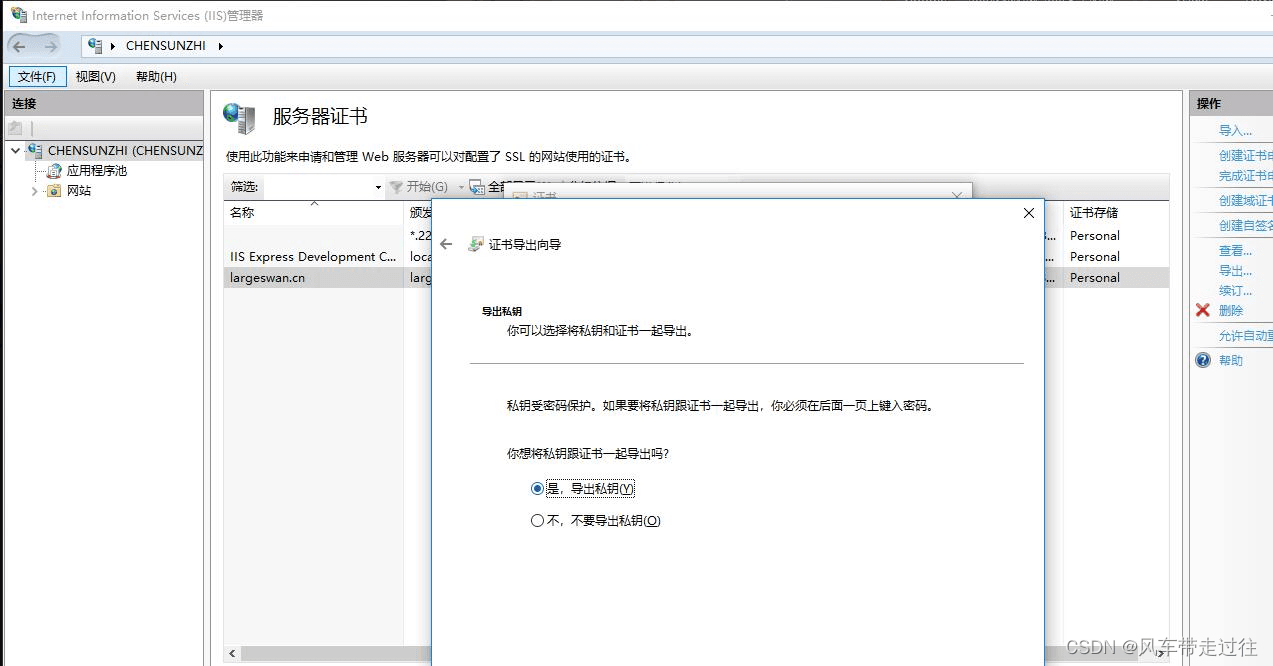Click the 允许自动重新绑定 action link

[x=1245, y=335]
